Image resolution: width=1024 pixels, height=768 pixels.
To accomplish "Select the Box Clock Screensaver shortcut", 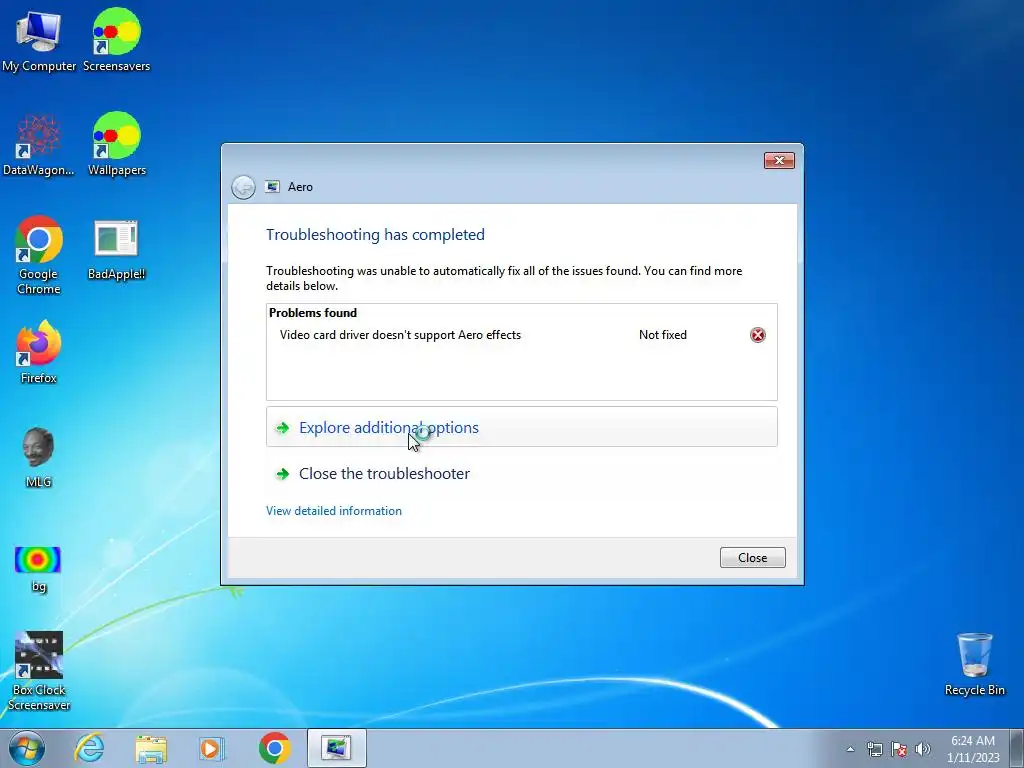I will point(39,671).
